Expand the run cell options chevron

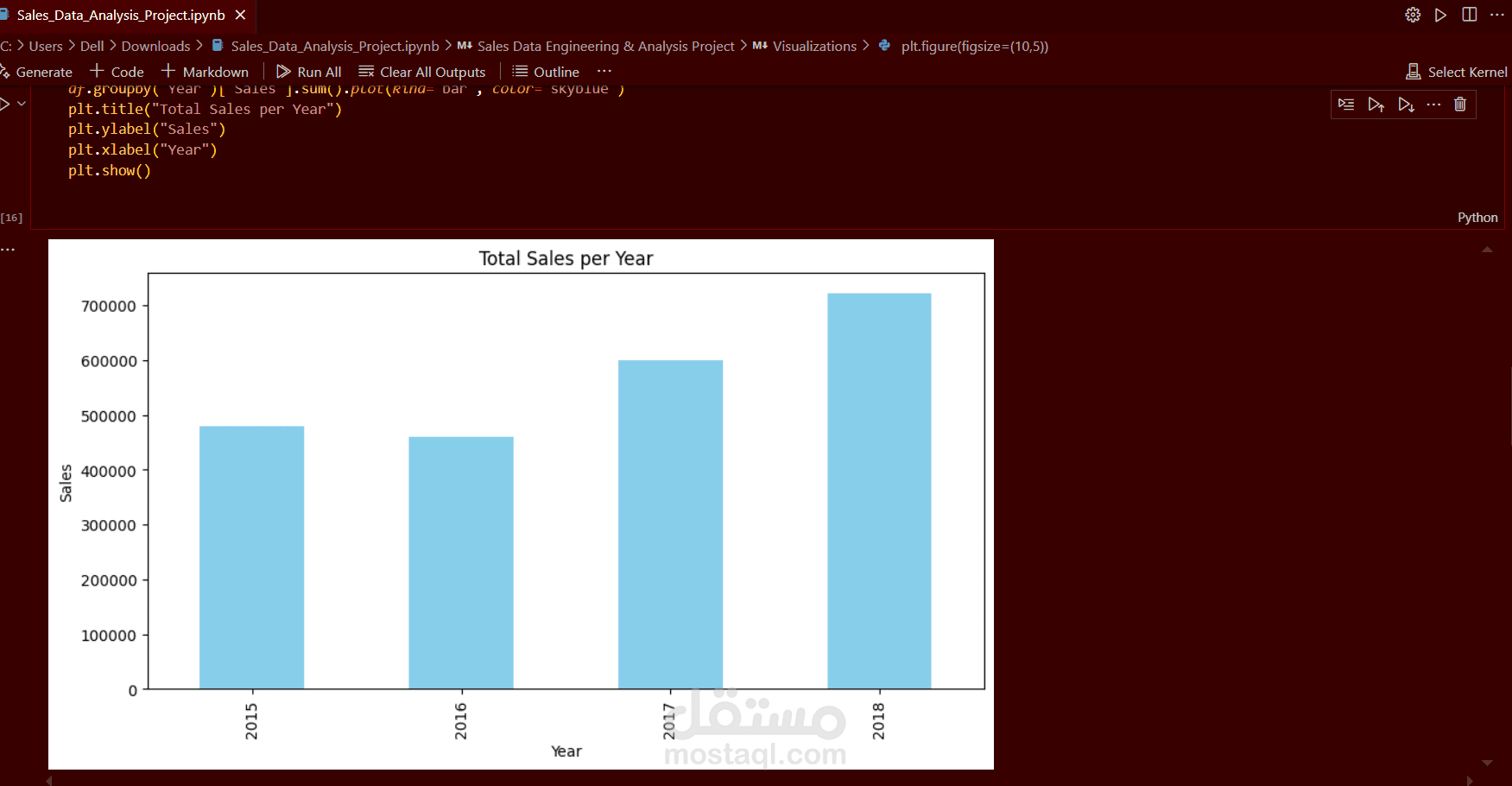(22, 104)
